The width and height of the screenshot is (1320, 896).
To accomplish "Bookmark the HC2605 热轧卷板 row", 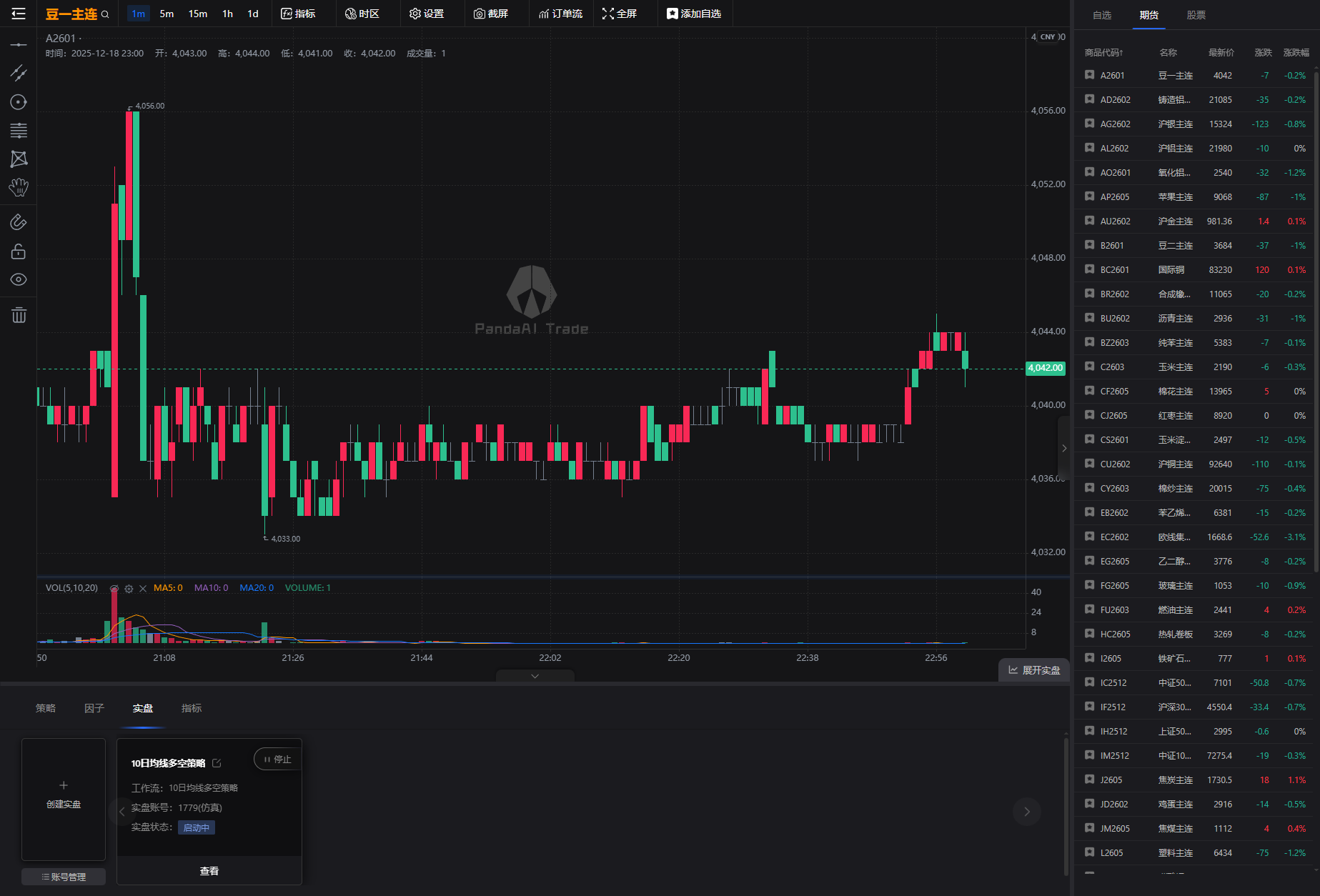I will (x=1089, y=634).
